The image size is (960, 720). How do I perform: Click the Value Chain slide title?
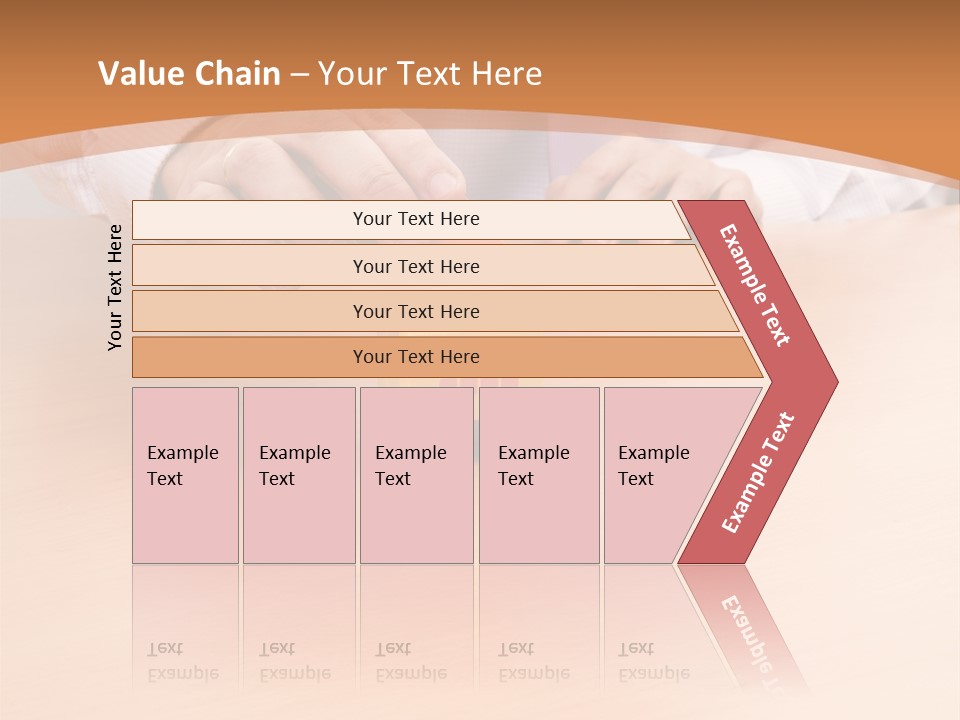coord(189,74)
